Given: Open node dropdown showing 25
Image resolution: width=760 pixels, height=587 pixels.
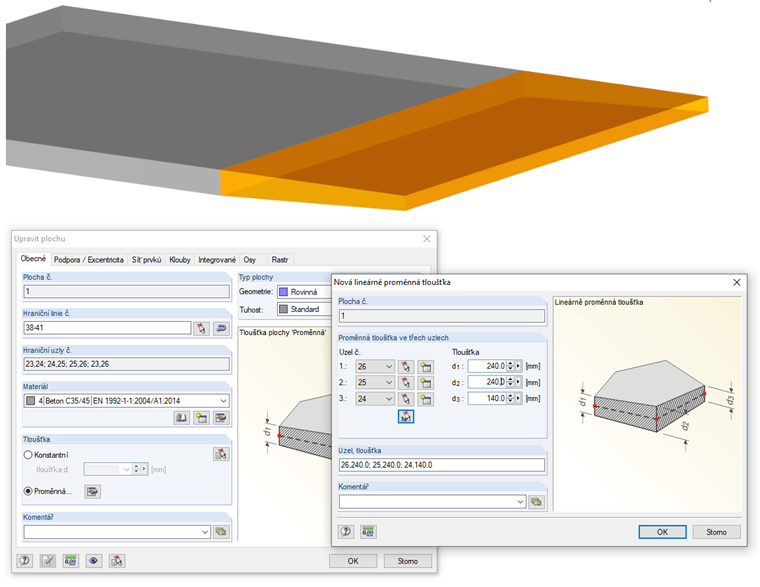Looking at the screenshot, I should tap(375, 382).
